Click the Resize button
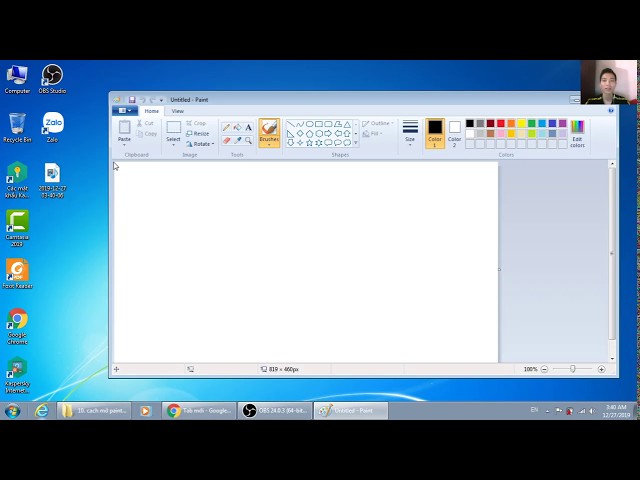640x480 pixels. click(x=198, y=134)
